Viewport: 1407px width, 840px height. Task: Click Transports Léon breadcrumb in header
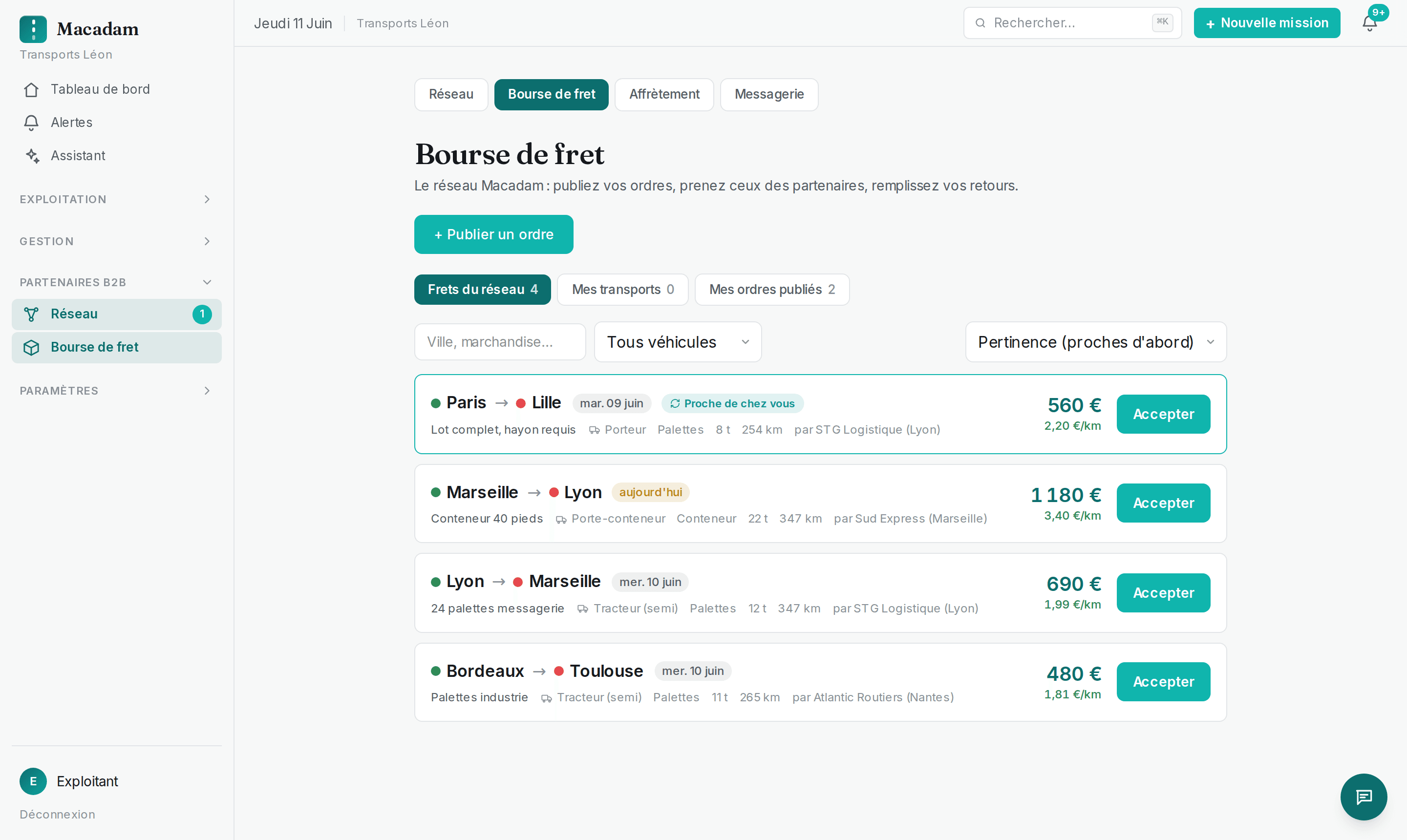(403, 23)
